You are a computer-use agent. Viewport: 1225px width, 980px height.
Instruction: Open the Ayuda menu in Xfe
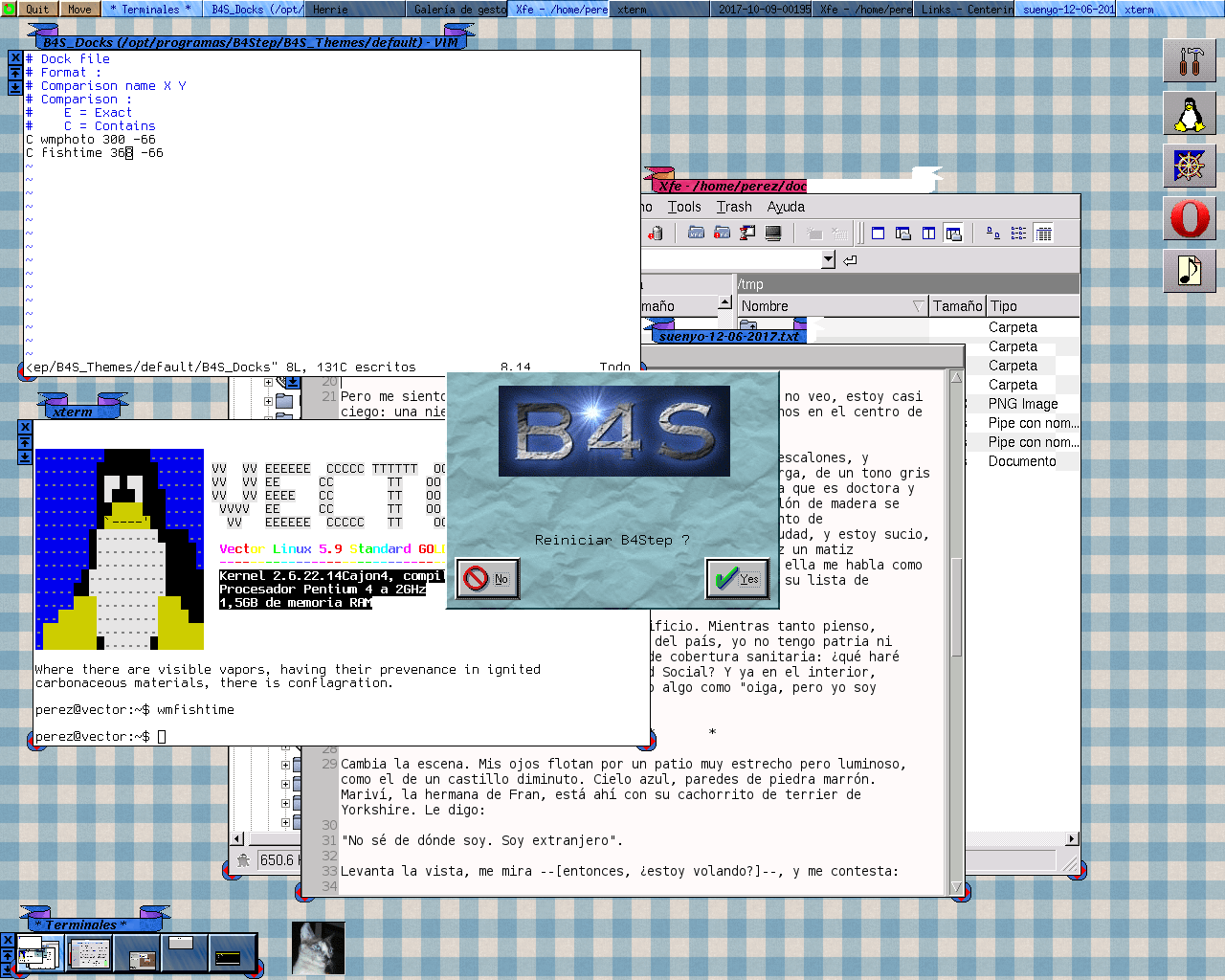click(786, 207)
